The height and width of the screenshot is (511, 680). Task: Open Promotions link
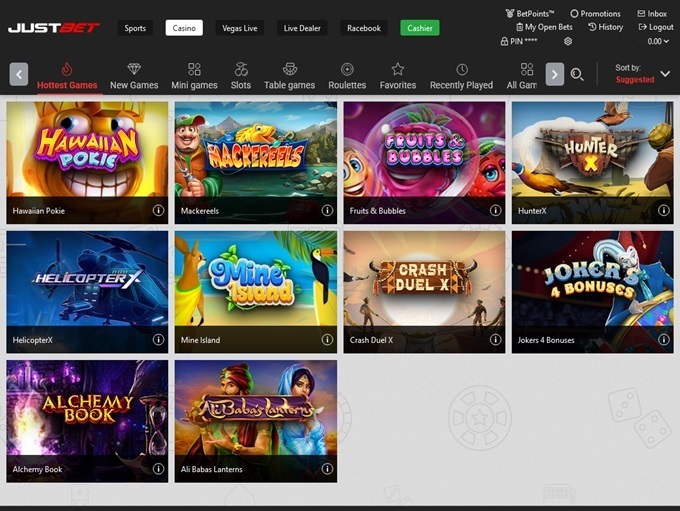(x=595, y=14)
